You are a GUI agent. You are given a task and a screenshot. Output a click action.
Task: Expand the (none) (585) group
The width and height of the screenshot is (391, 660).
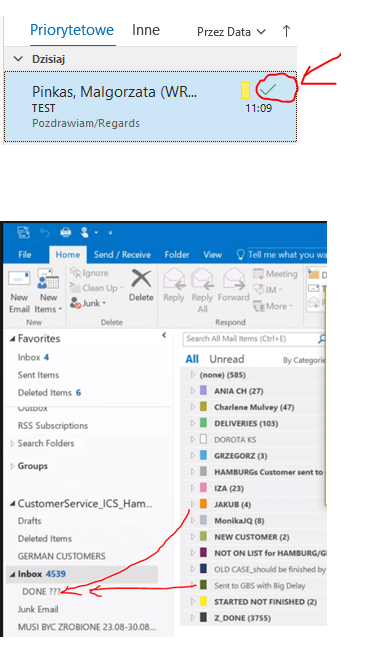point(192,375)
